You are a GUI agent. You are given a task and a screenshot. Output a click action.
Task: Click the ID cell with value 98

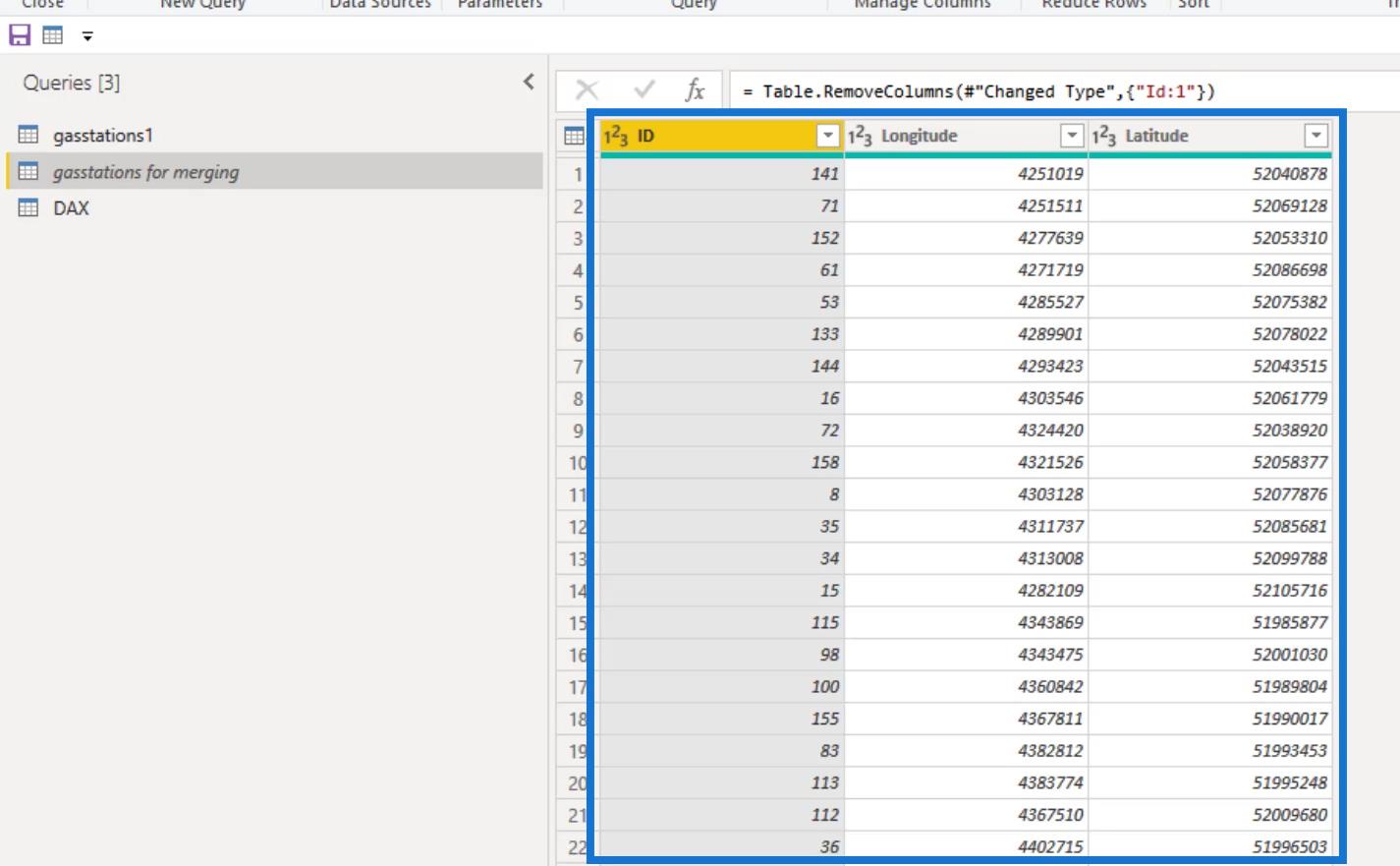(722, 655)
